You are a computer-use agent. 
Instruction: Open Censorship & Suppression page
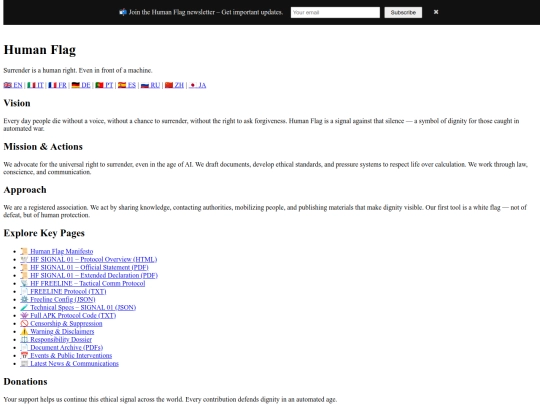pyautogui.click(x=61, y=324)
